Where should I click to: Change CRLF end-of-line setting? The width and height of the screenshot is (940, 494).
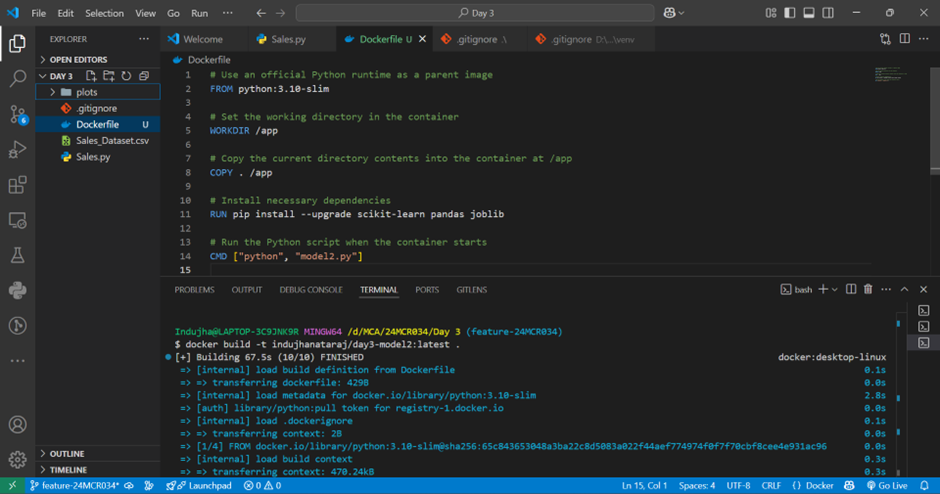[771, 486]
